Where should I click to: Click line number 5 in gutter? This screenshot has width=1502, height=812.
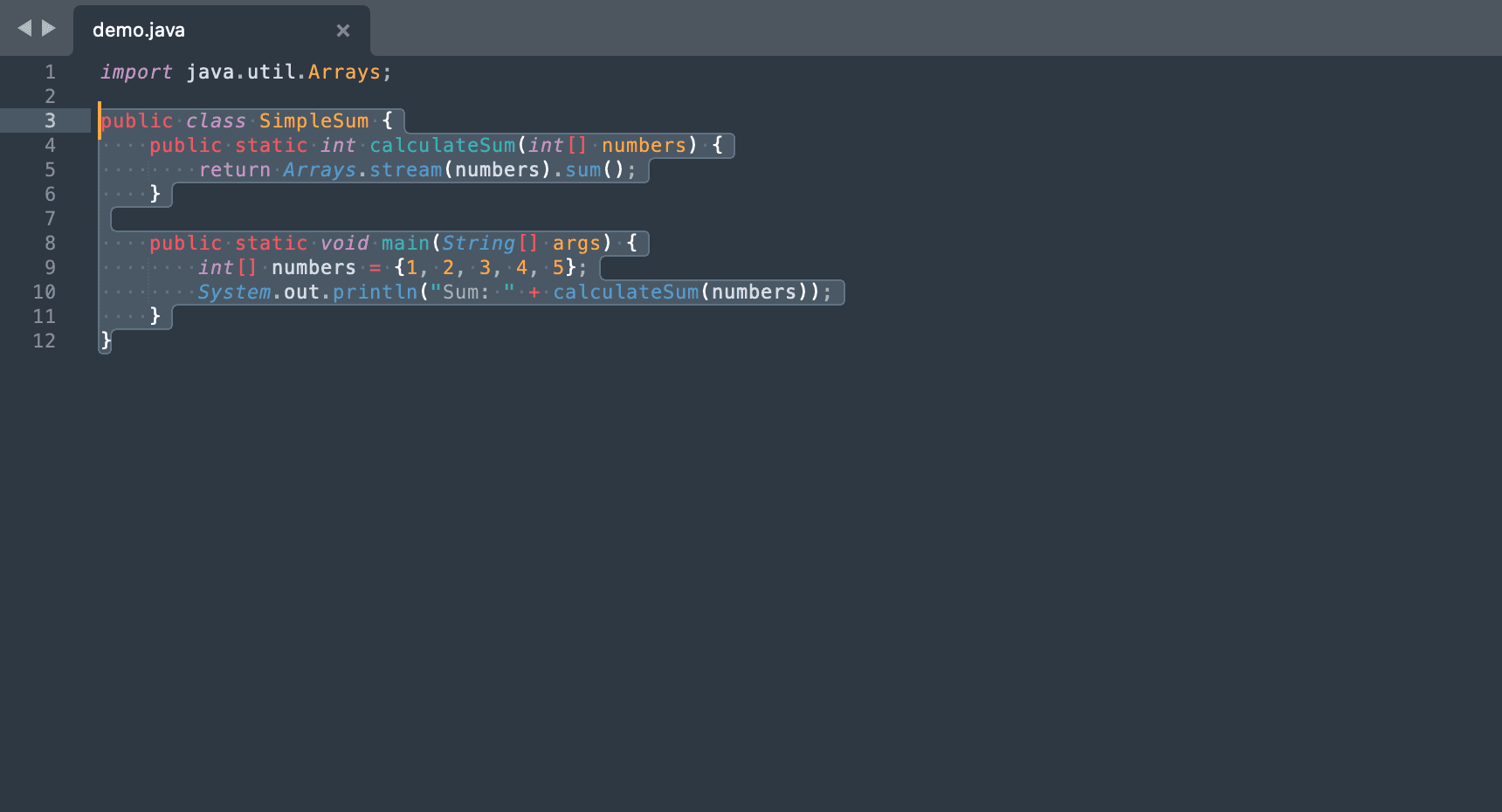pos(50,169)
